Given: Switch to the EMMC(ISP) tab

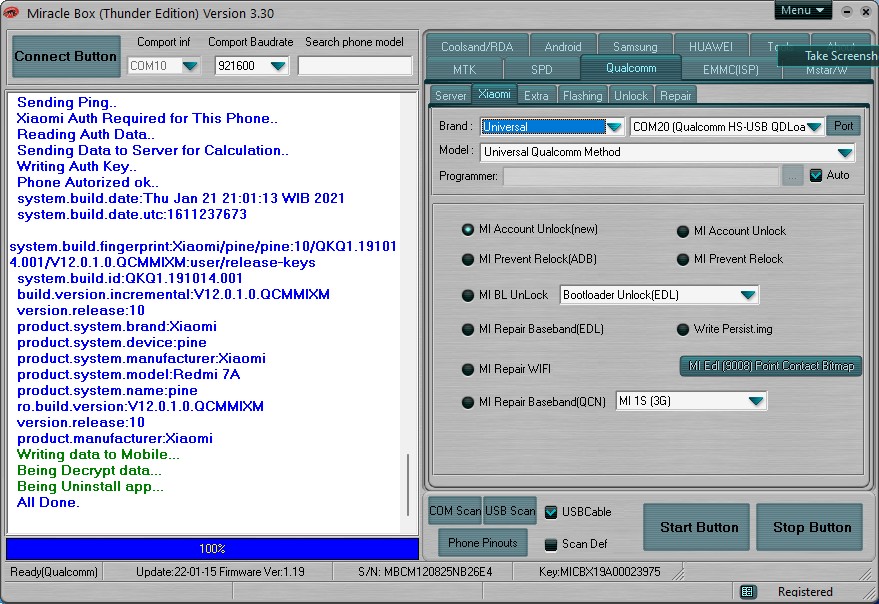Looking at the screenshot, I should coord(730,70).
